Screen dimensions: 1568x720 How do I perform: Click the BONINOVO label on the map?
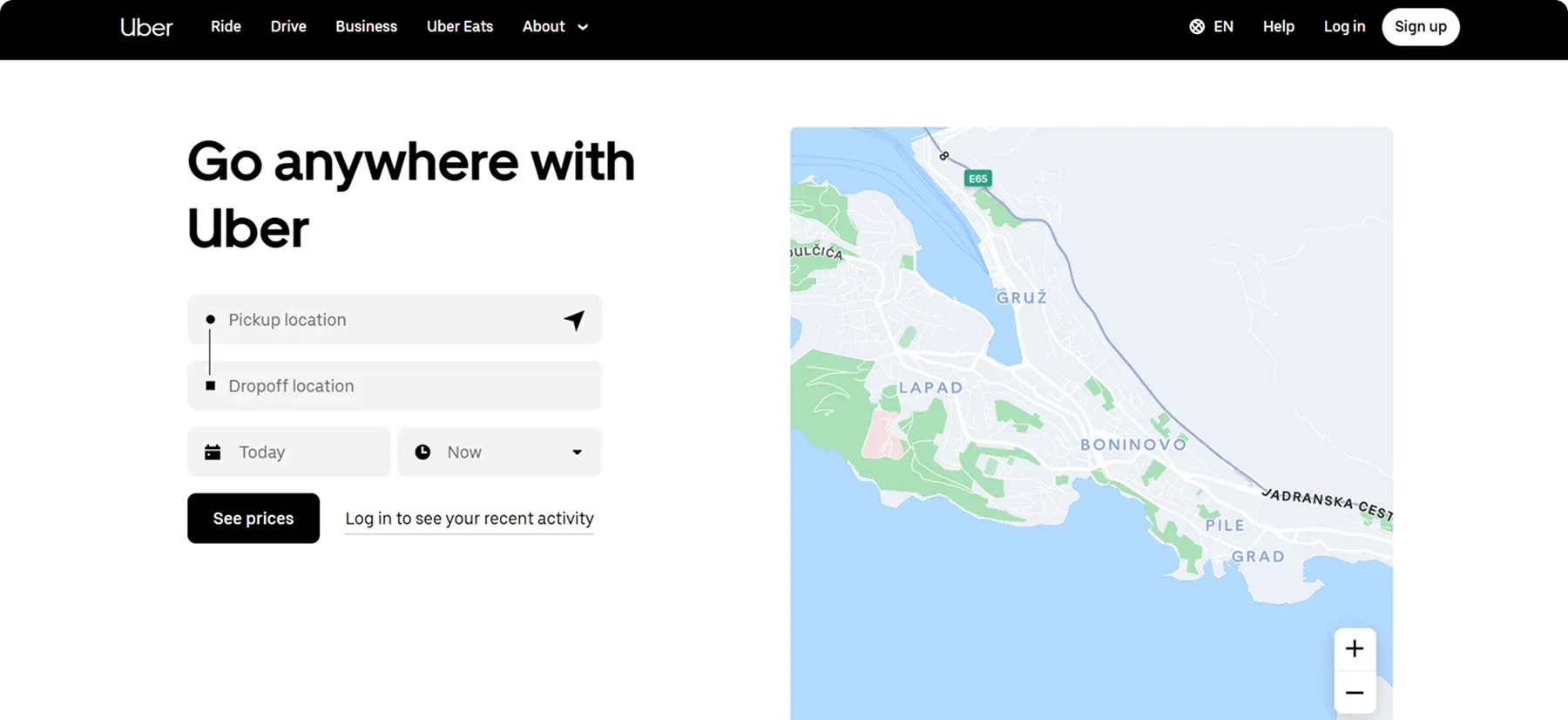click(1133, 445)
